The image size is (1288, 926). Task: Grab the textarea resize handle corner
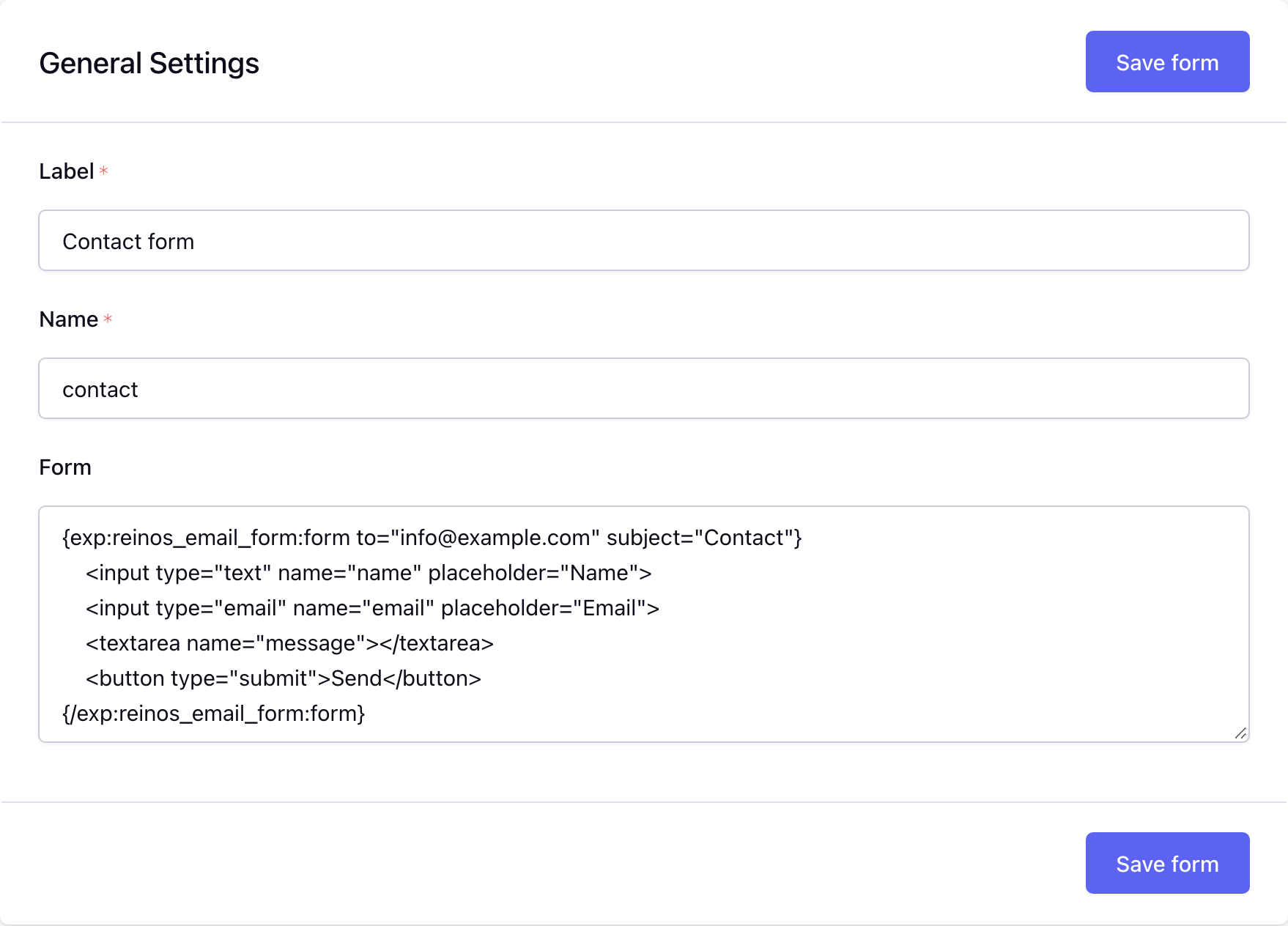(x=1240, y=733)
